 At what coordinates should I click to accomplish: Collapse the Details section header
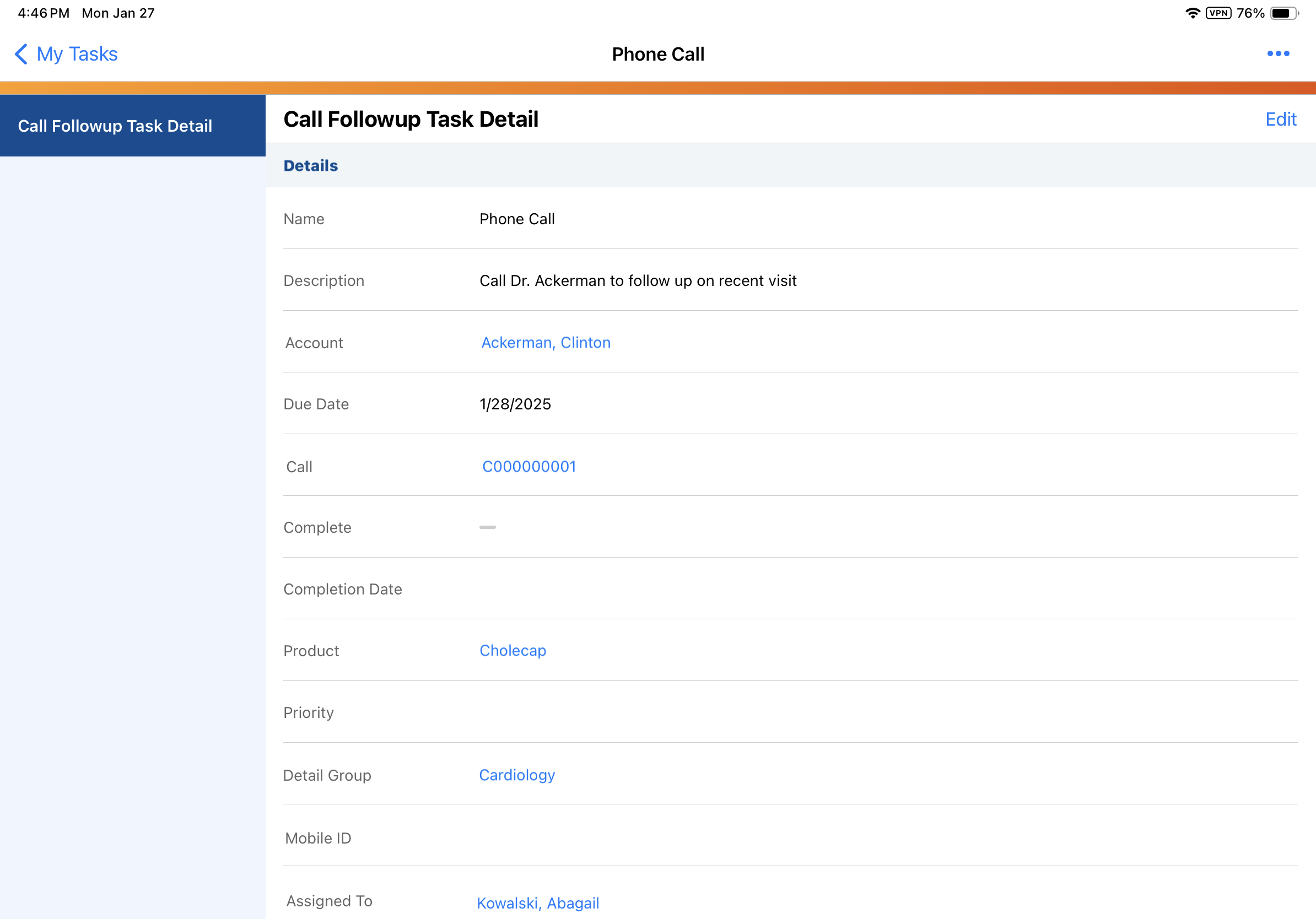tap(311, 166)
